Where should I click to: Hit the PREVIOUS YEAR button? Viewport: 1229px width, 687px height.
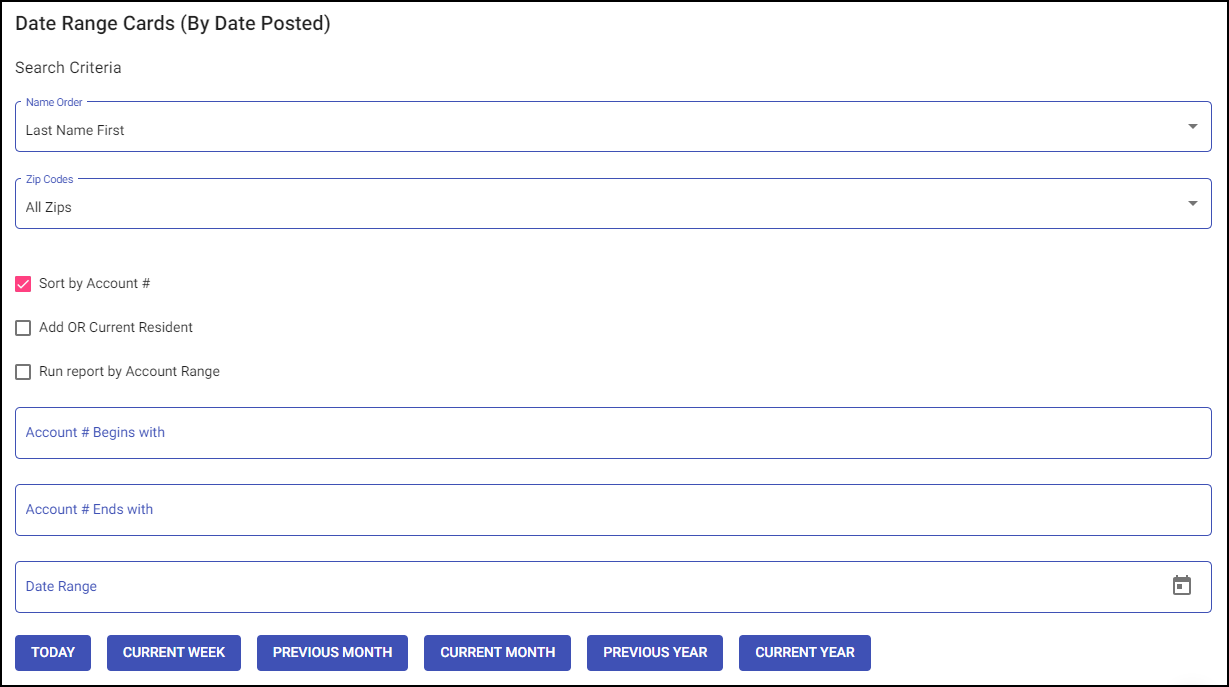655,652
